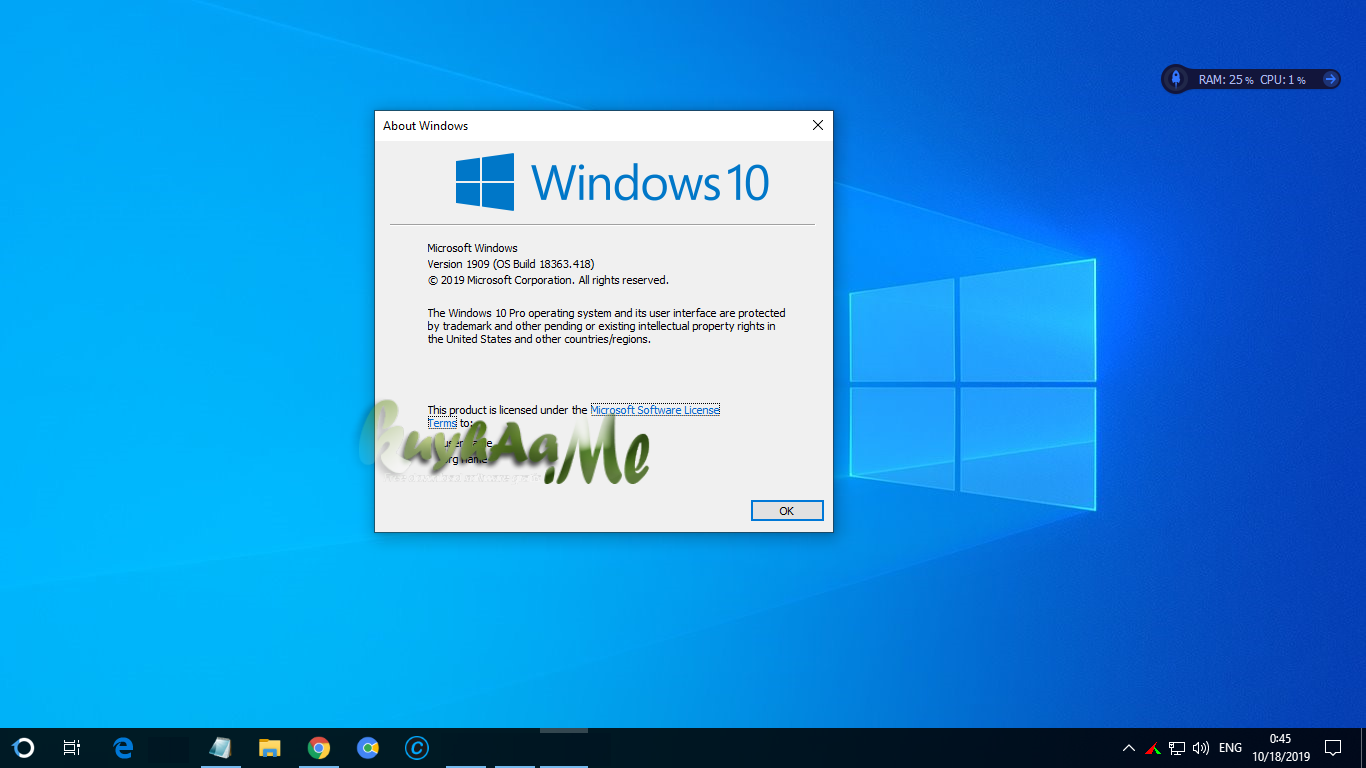This screenshot has width=1366, height=768.
Task: Open Microsoft Edge from the taskbar
Action: 122,747
